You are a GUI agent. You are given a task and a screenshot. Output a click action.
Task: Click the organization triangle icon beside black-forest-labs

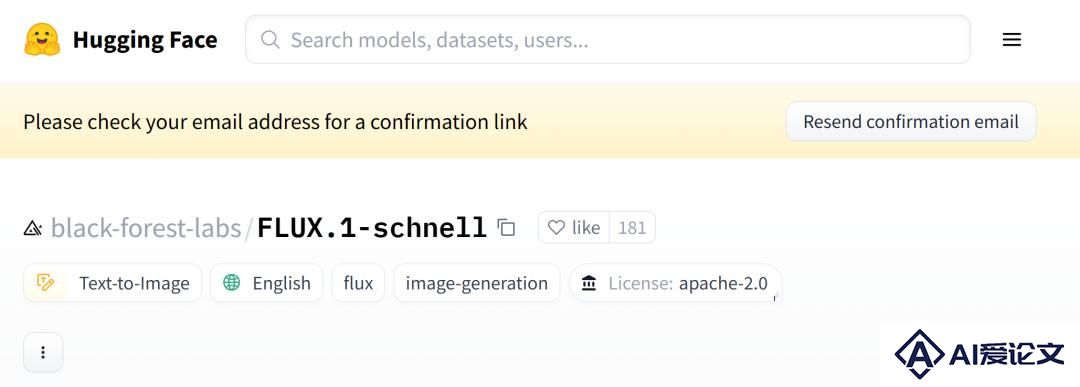click(33, 228)
